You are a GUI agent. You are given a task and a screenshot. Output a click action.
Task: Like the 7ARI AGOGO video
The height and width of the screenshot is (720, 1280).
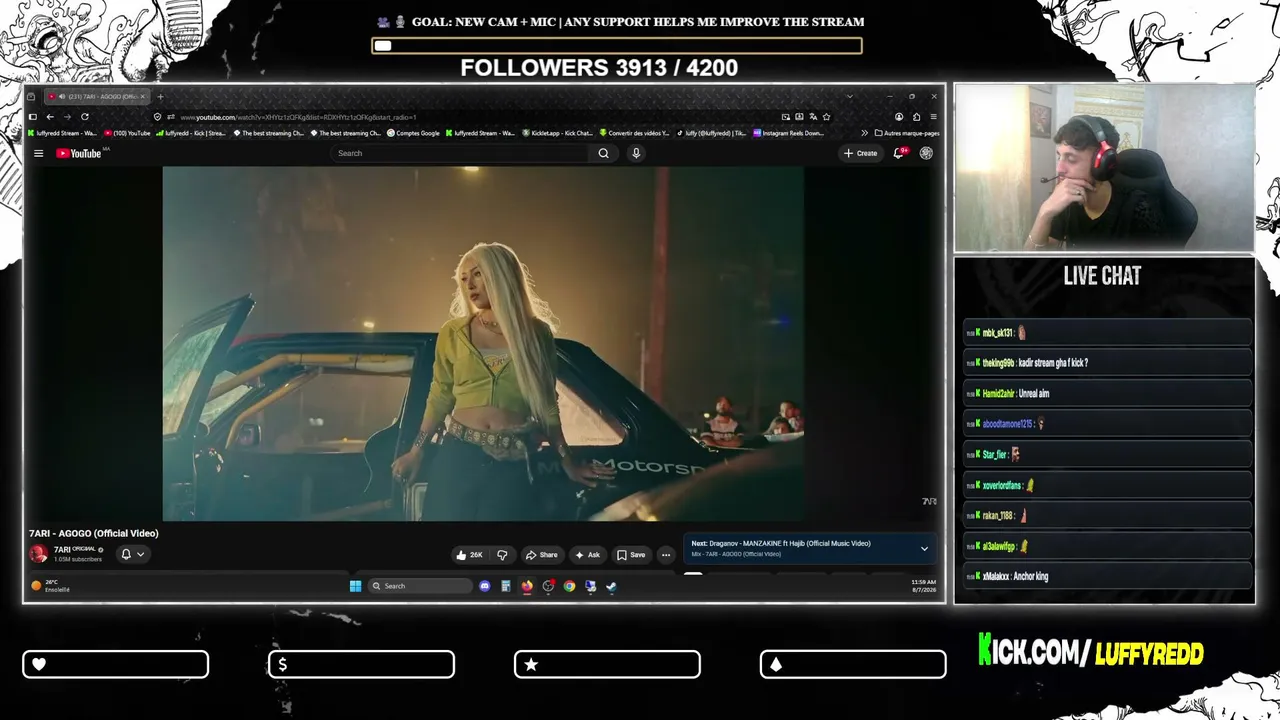[x=469, y=555]
